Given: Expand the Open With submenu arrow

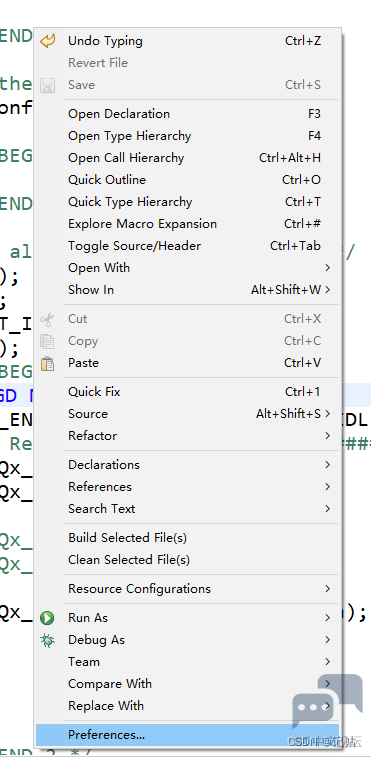Looking at the screenshot, I should [x=328, y=268].
